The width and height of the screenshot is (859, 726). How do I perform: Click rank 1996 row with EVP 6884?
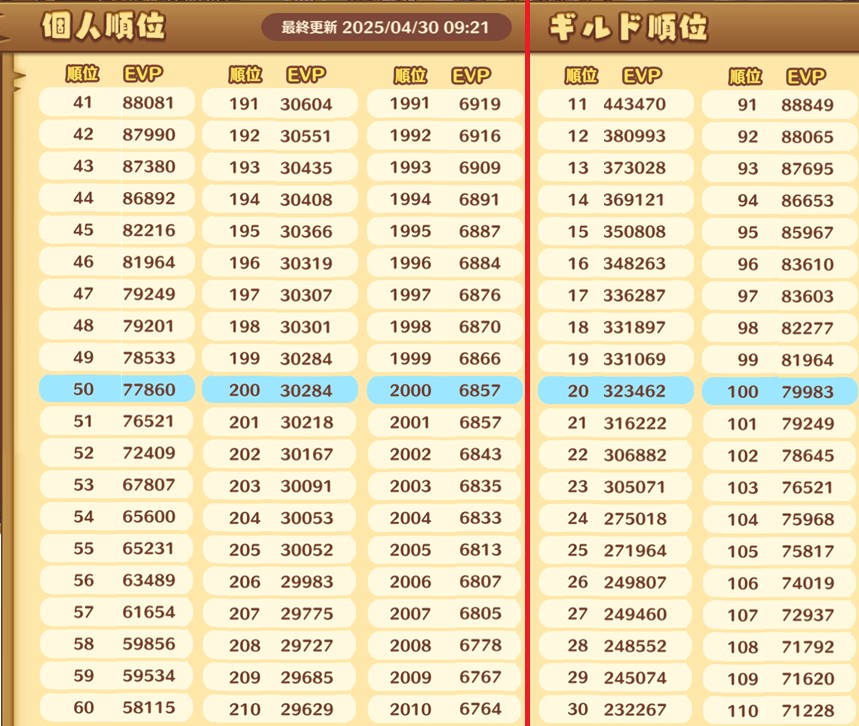coord(445,263)
